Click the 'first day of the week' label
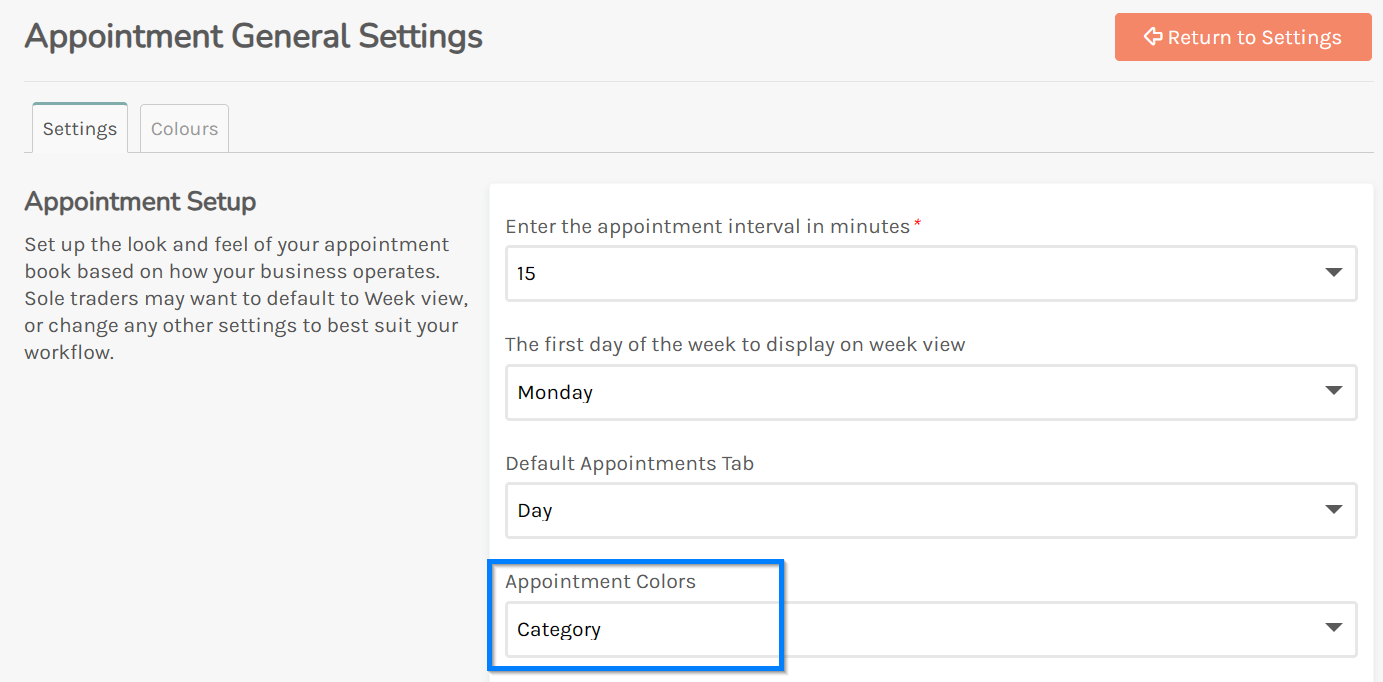The width and height of the screenshot is (1383, 682). point(735,345)
